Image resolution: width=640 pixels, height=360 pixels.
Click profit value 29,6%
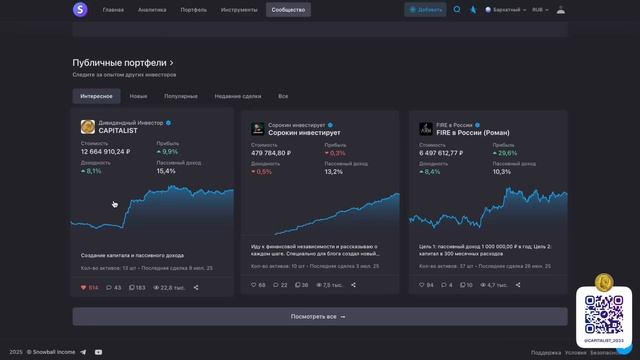click(x=505, y=153)
